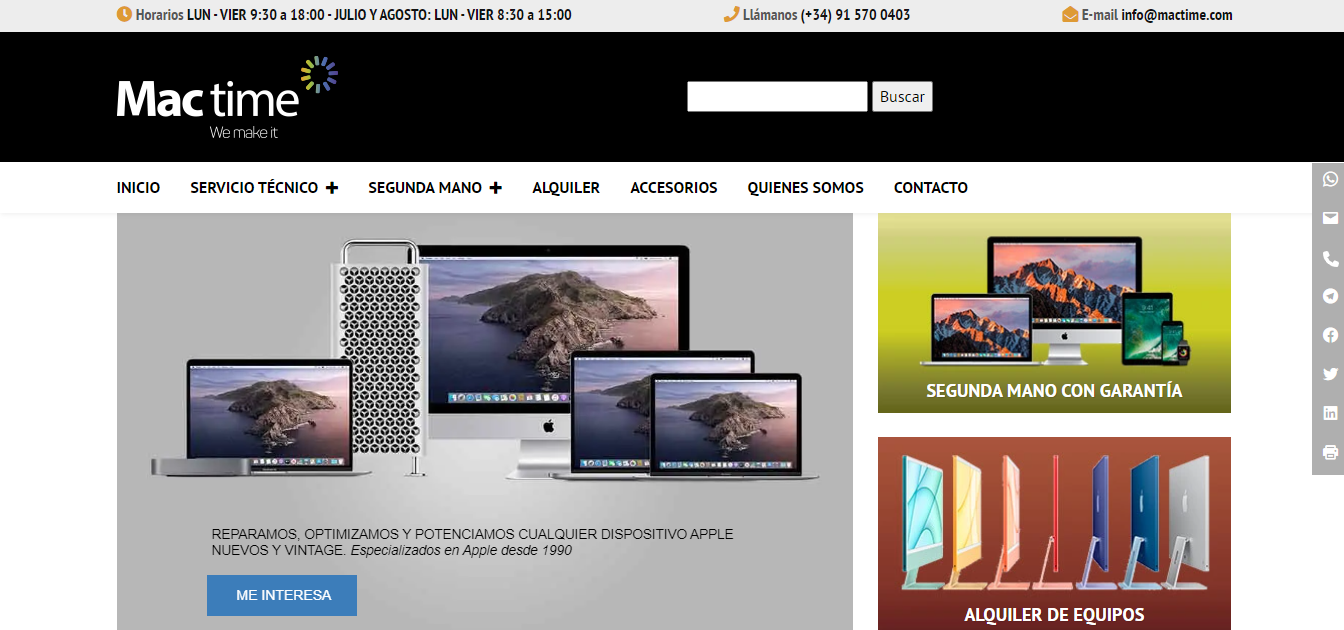Click the 'Especializados en Apple desde 1990' text
Image resolution: width=1344 pixels, height=630 pixels.
point(461,550)
